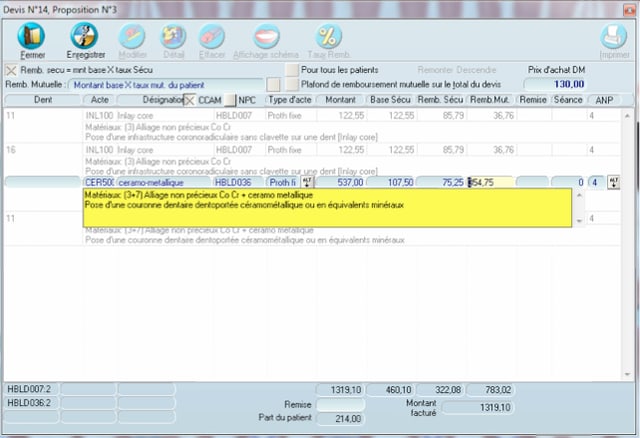Click the total base sécu 460,10 cell

click(x=391, y=390)
